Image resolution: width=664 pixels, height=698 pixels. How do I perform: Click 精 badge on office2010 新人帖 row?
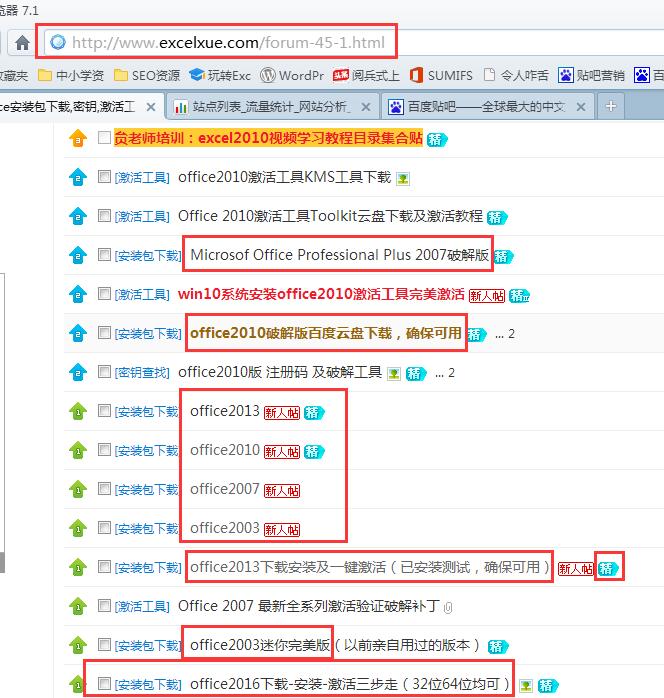[x=314, y=452]
